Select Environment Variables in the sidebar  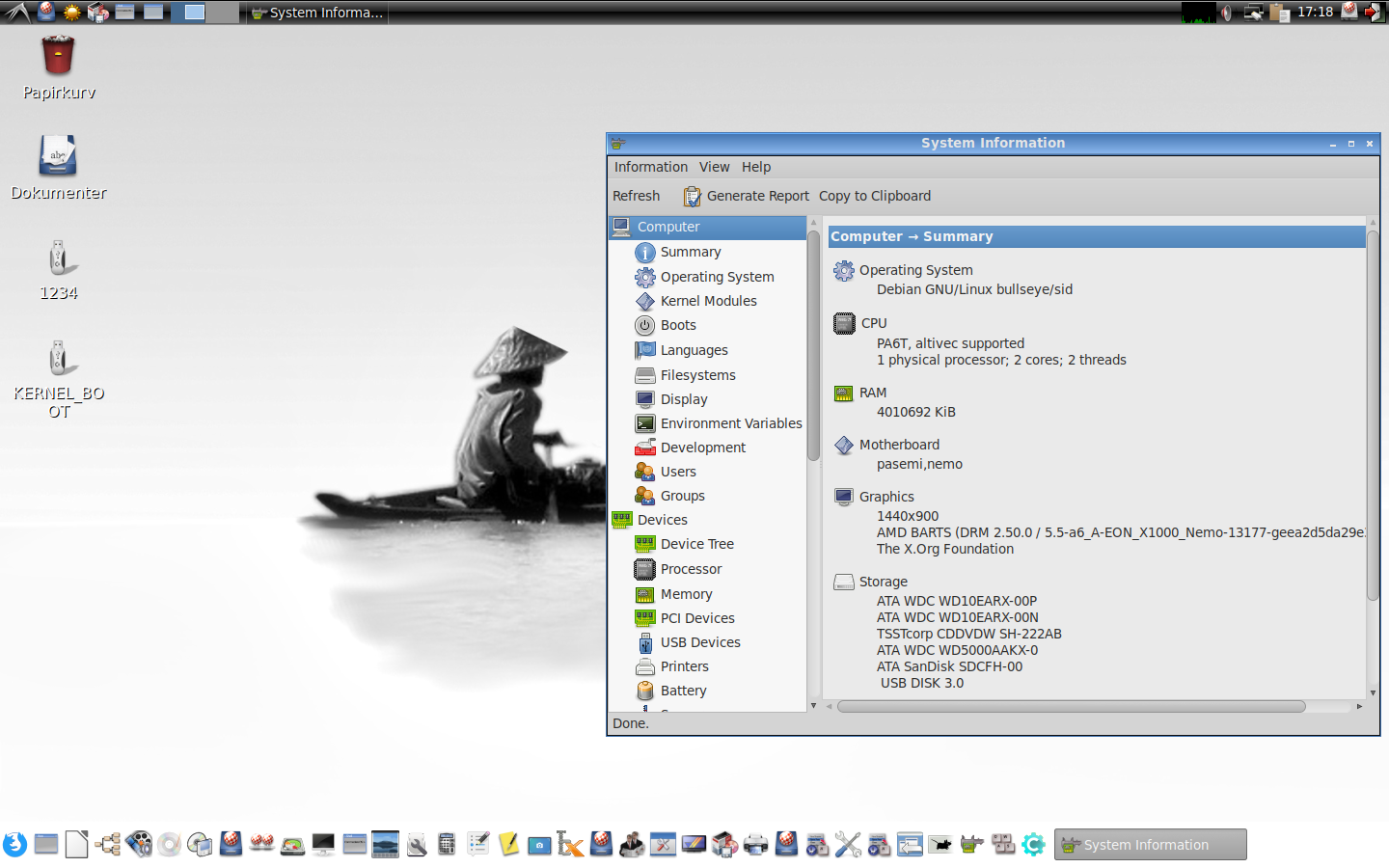click(x=730, y=424)
